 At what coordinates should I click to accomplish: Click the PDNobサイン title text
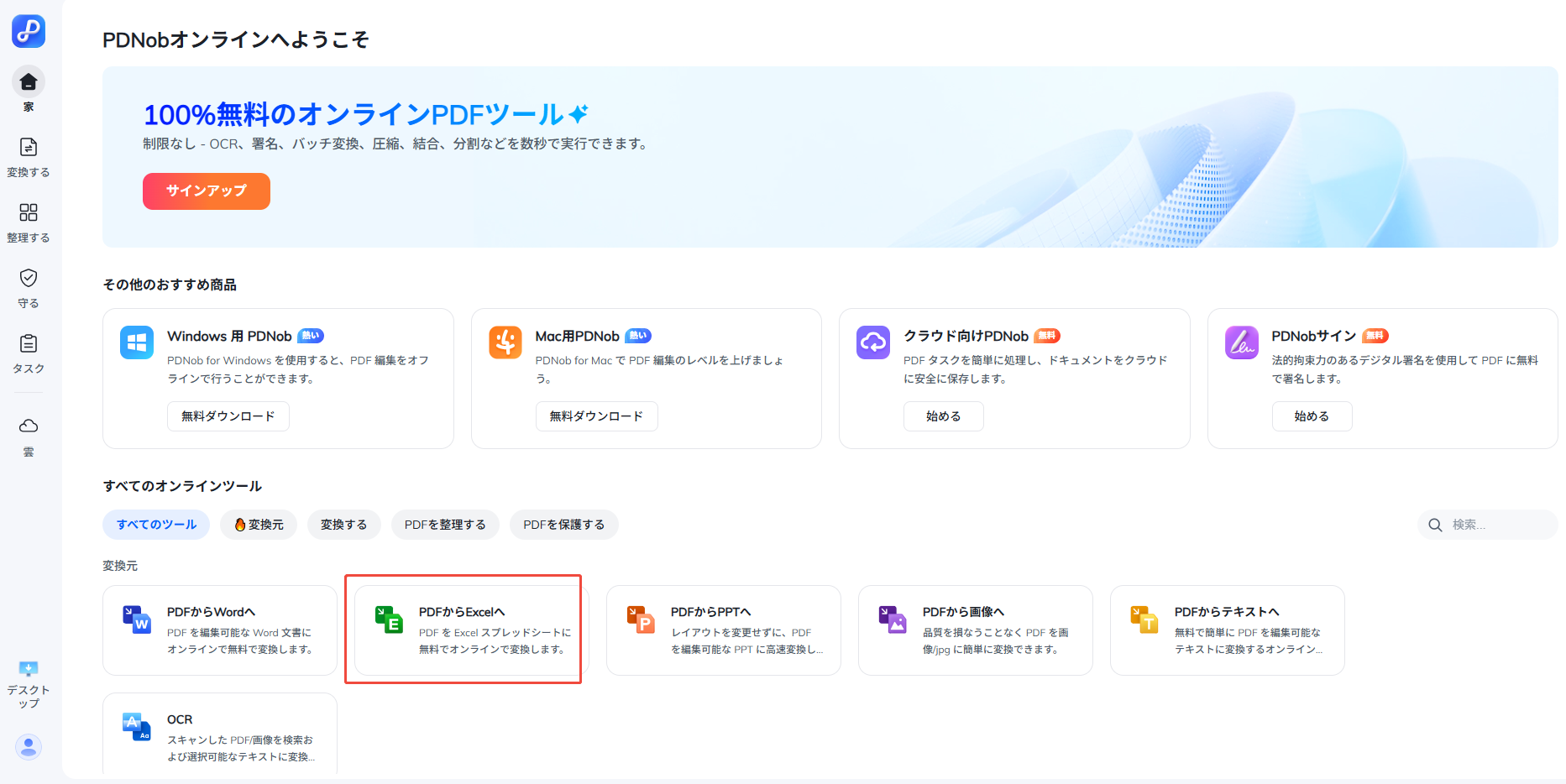(1314, 336)
